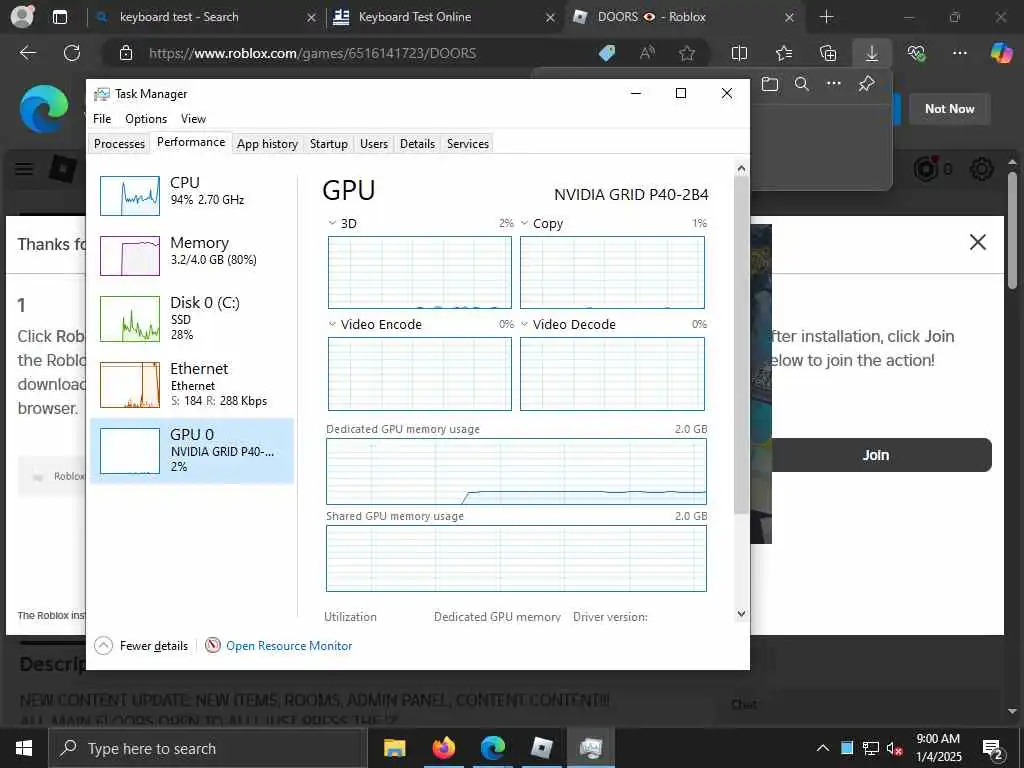Screen dimensions: 1024x768
Task: Pin the downloads popup
Action: pos(867,84)
